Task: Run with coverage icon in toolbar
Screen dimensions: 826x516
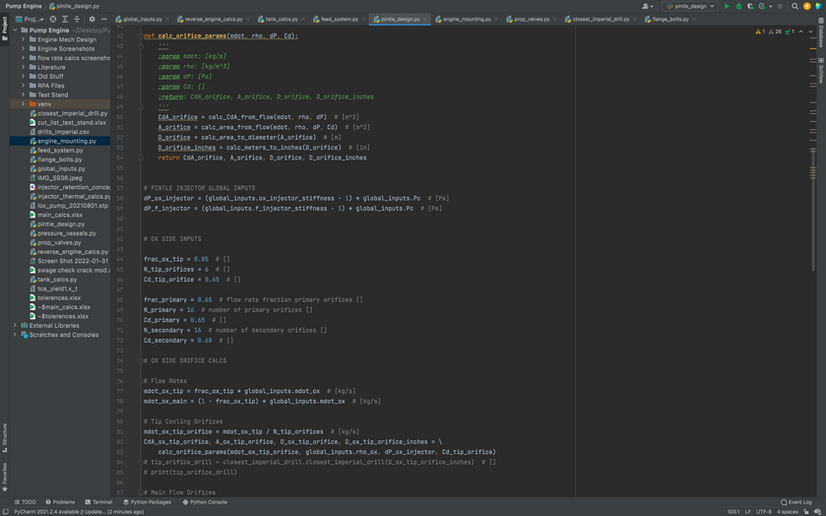Action: [x=751, y=6]
